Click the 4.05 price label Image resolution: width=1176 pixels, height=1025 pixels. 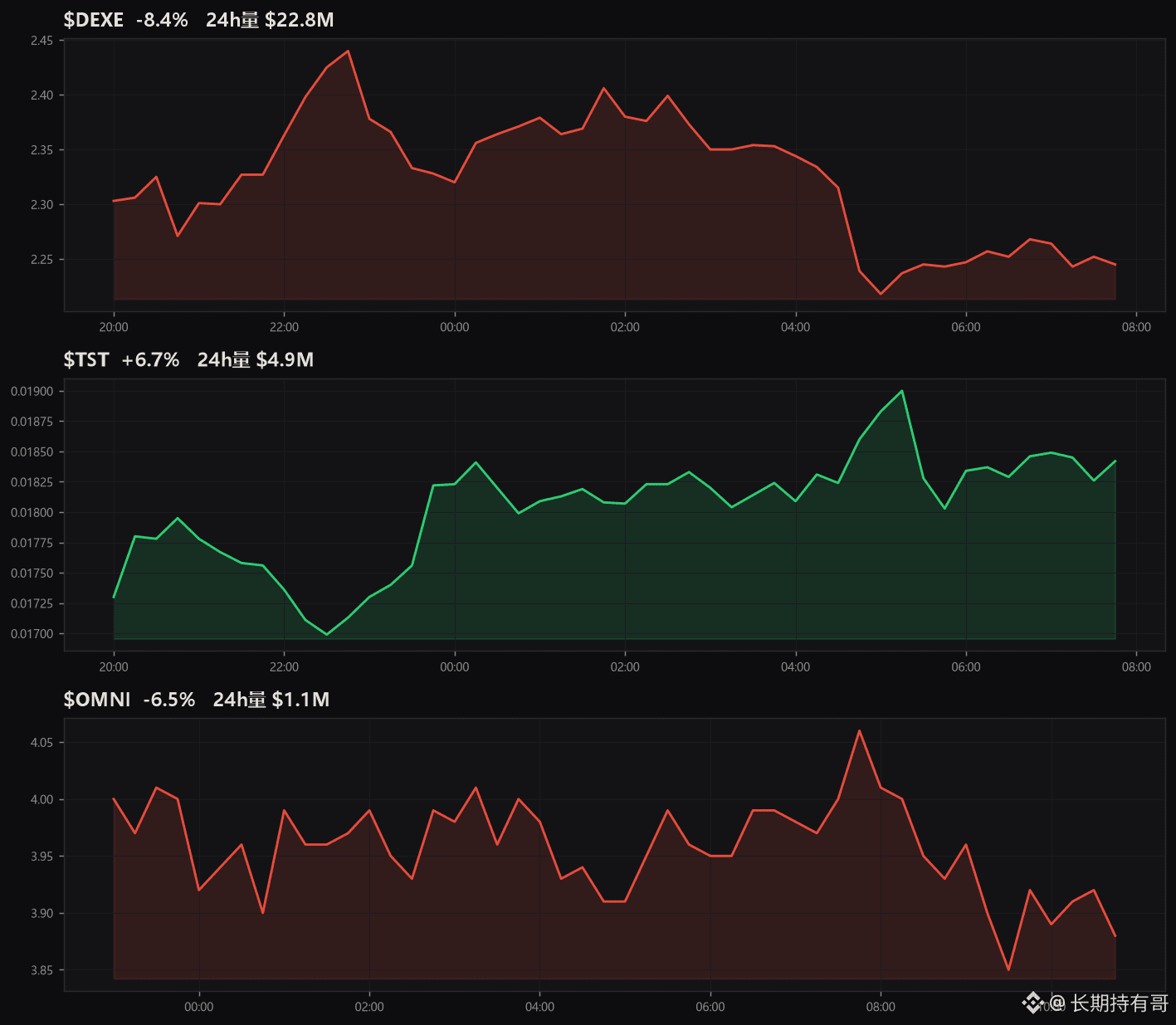pos(41,743)
